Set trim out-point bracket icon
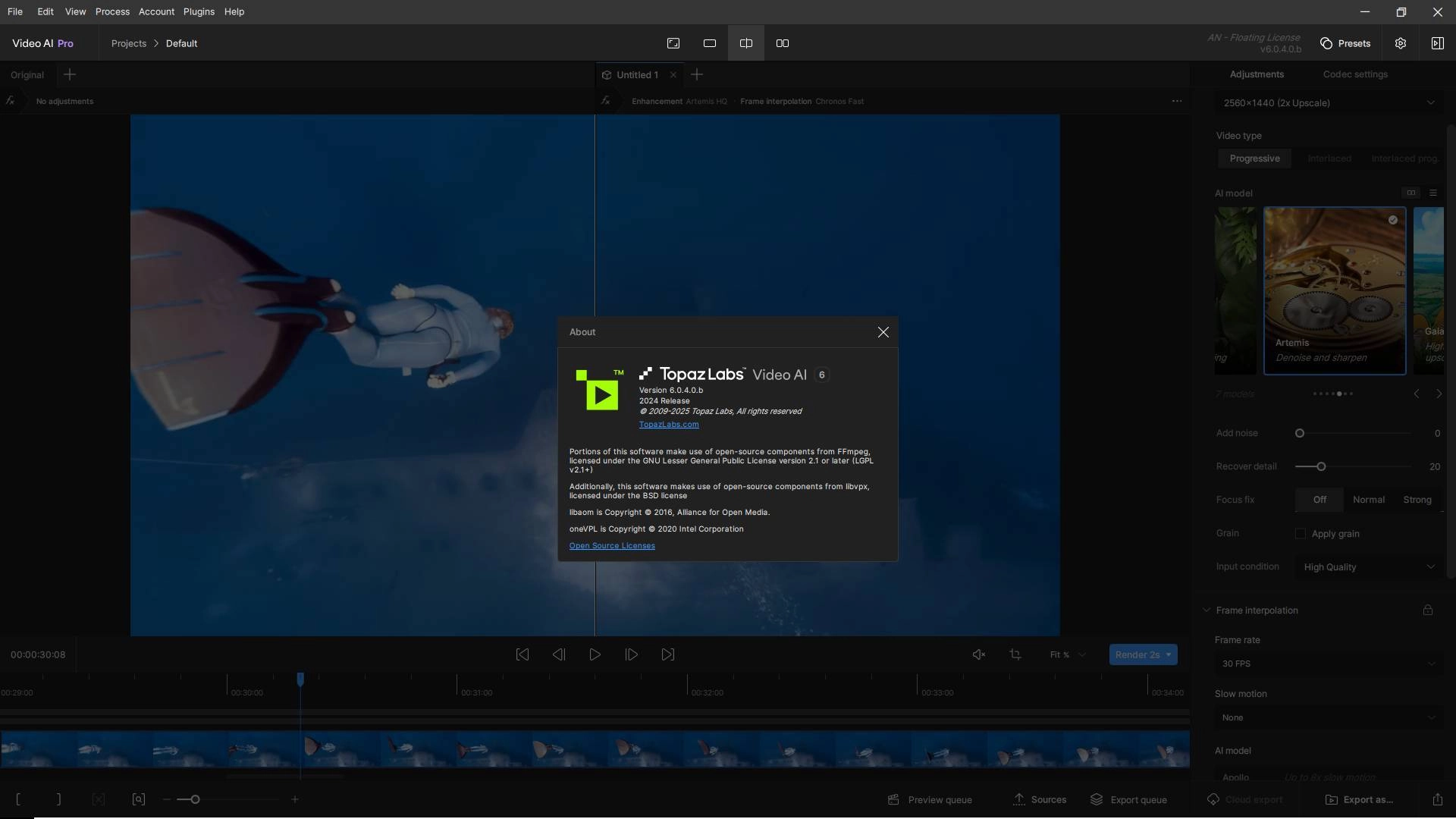Image resolution: width=1456 pixels, height=819 pixels. [58, 799]
